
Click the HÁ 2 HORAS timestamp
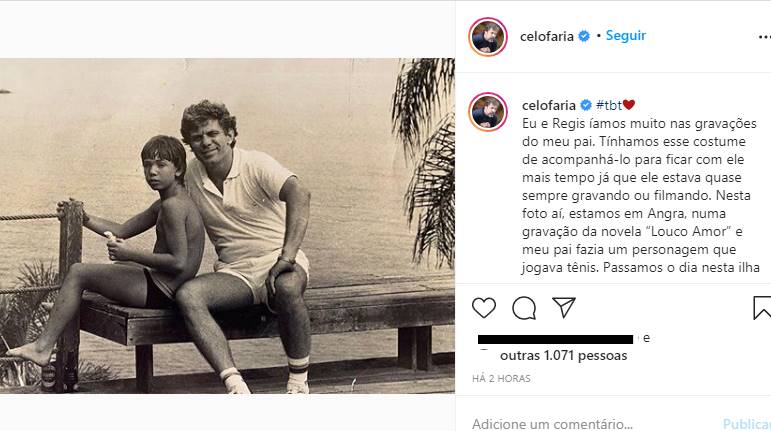click(501, 379)
